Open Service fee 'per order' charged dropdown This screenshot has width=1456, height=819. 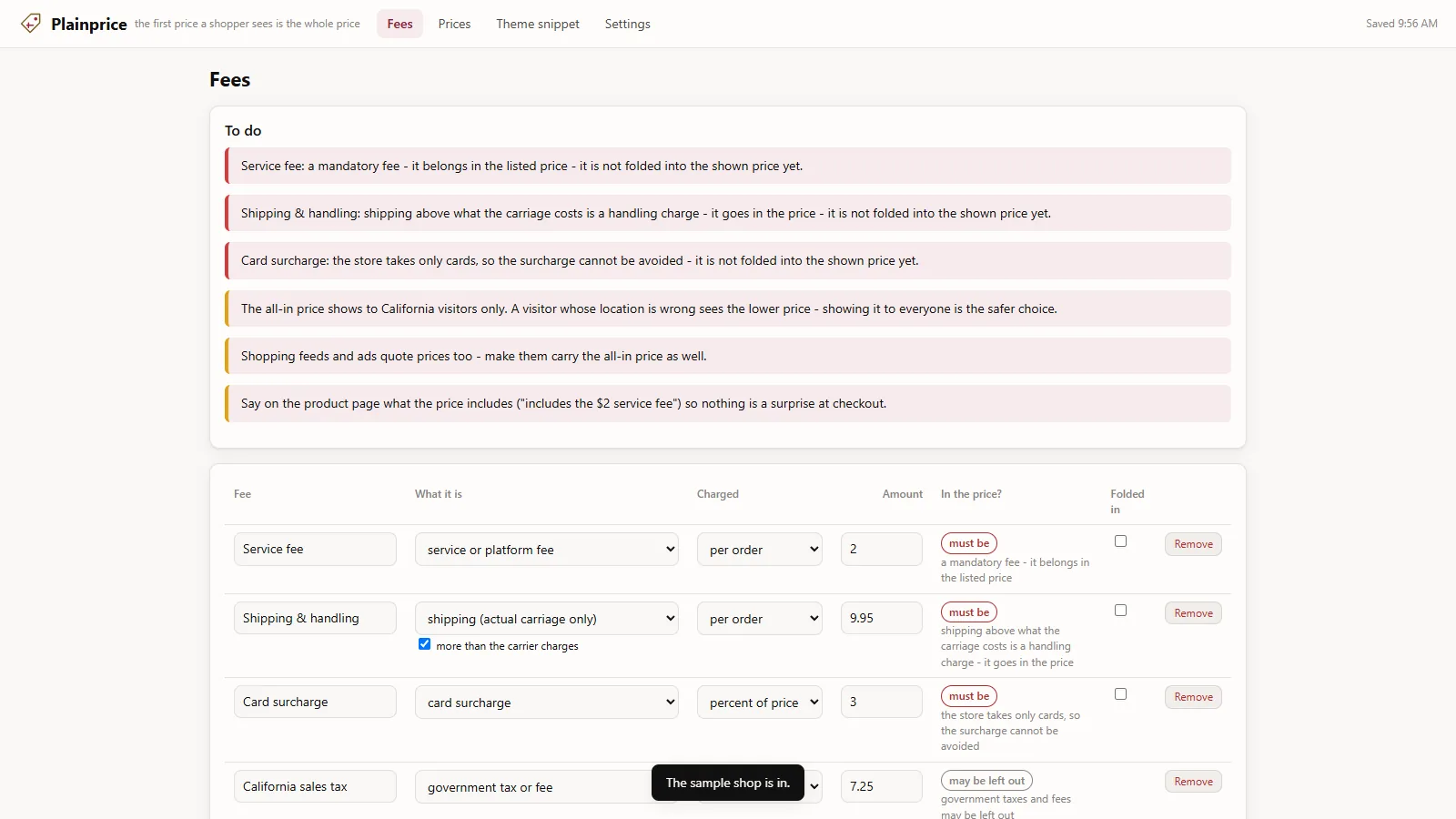760,550
